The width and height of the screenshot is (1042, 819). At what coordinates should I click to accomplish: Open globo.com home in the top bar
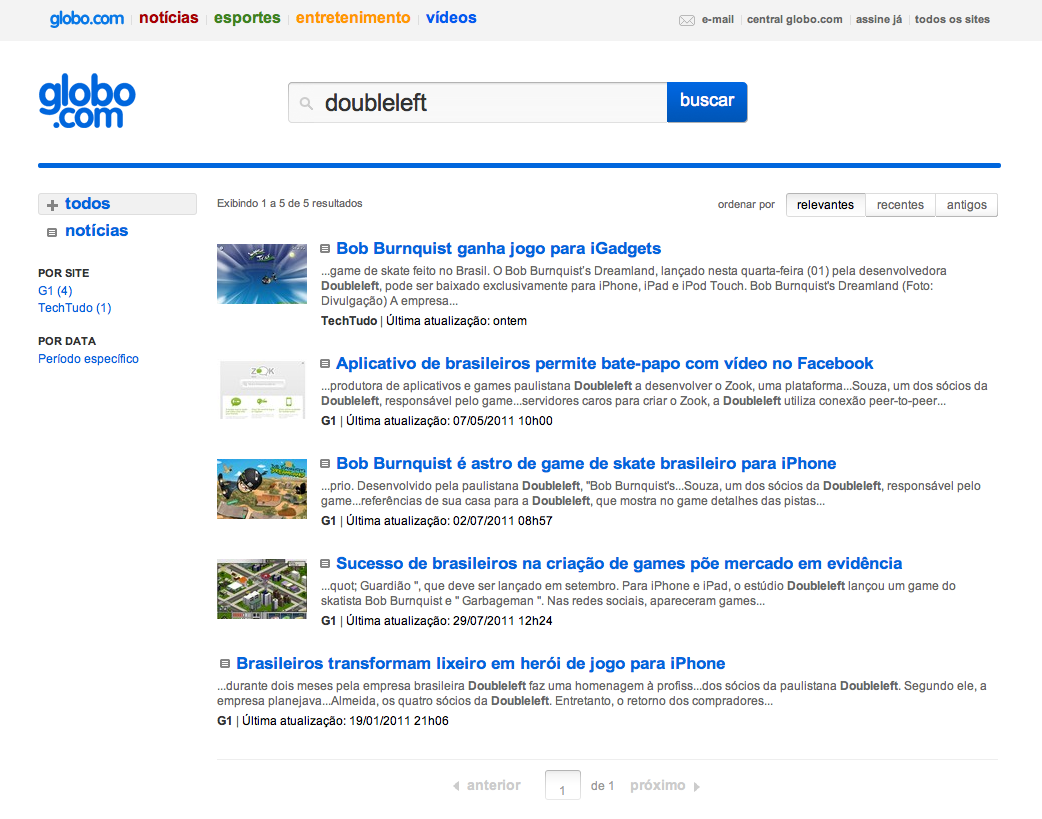point(87,19)
